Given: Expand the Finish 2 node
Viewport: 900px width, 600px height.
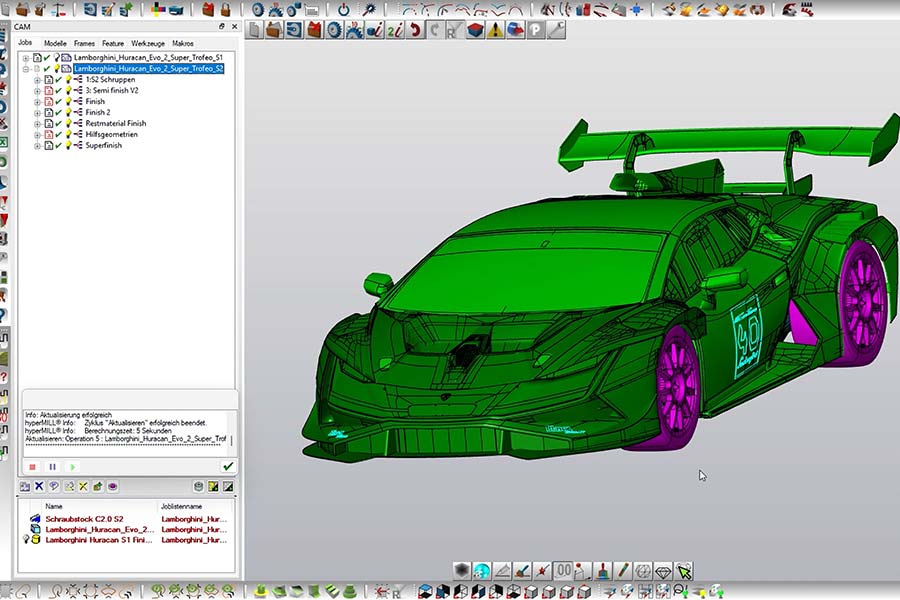Looking at the screenshot, I should pyautogui.click(x=37, y=113).
